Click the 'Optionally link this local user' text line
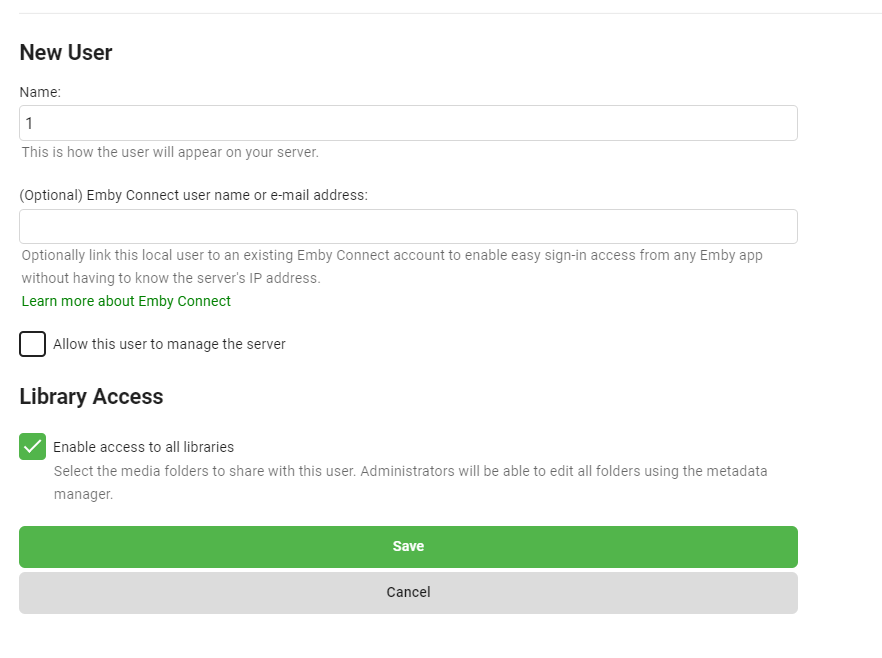This screenshot has height=658, width=882. coord(392,255)
